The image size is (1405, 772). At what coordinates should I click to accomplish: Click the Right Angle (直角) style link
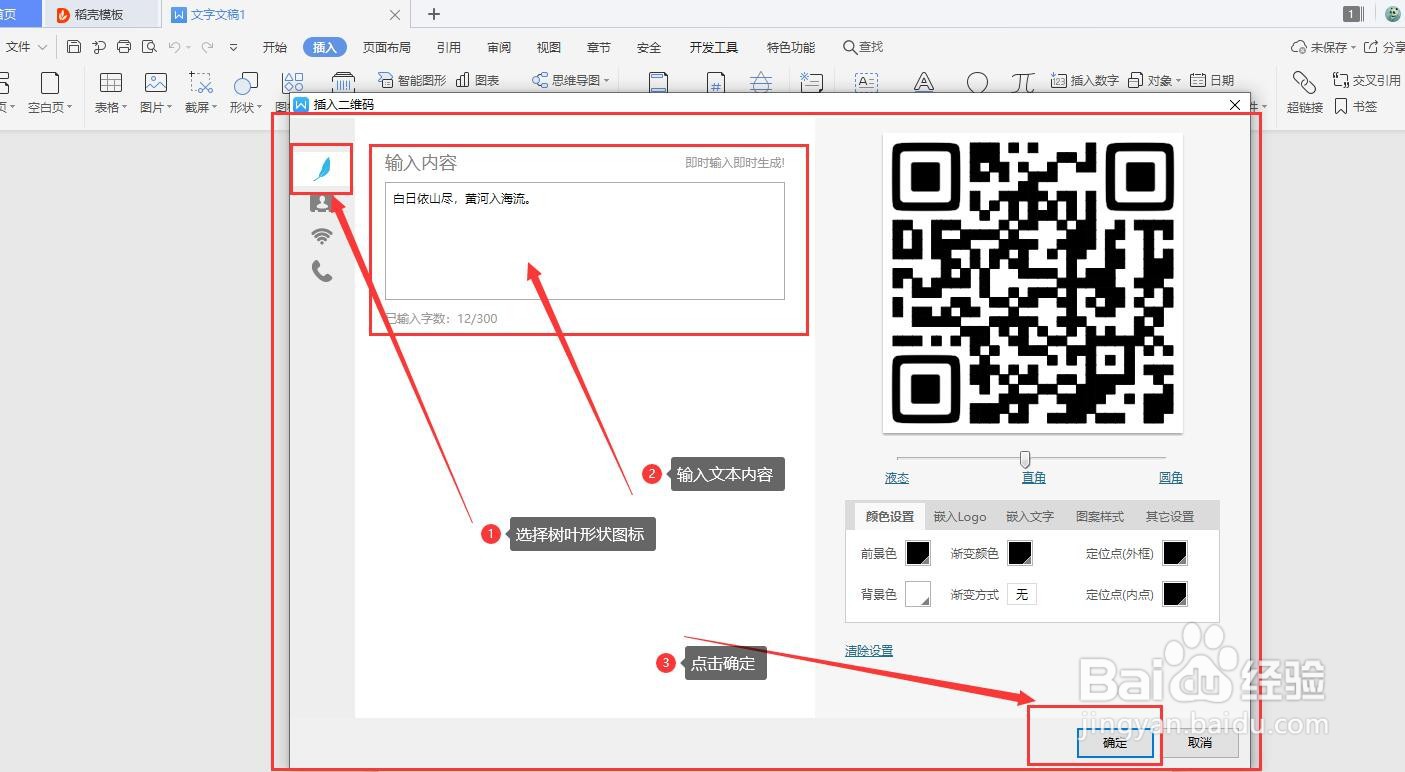point(1034,478)
